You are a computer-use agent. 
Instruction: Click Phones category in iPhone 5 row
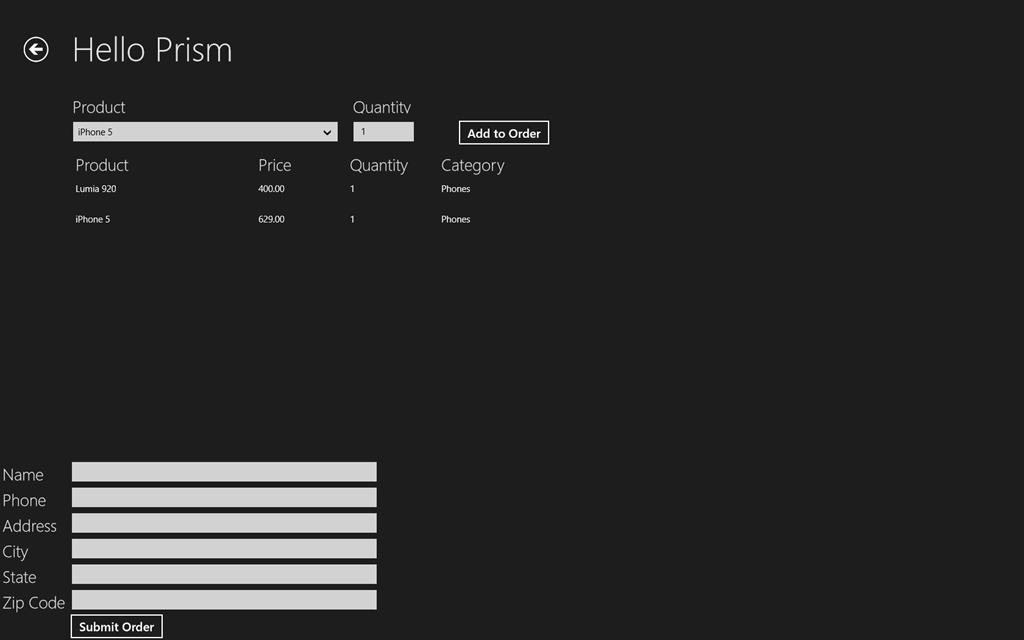click(x=455, y=219)
